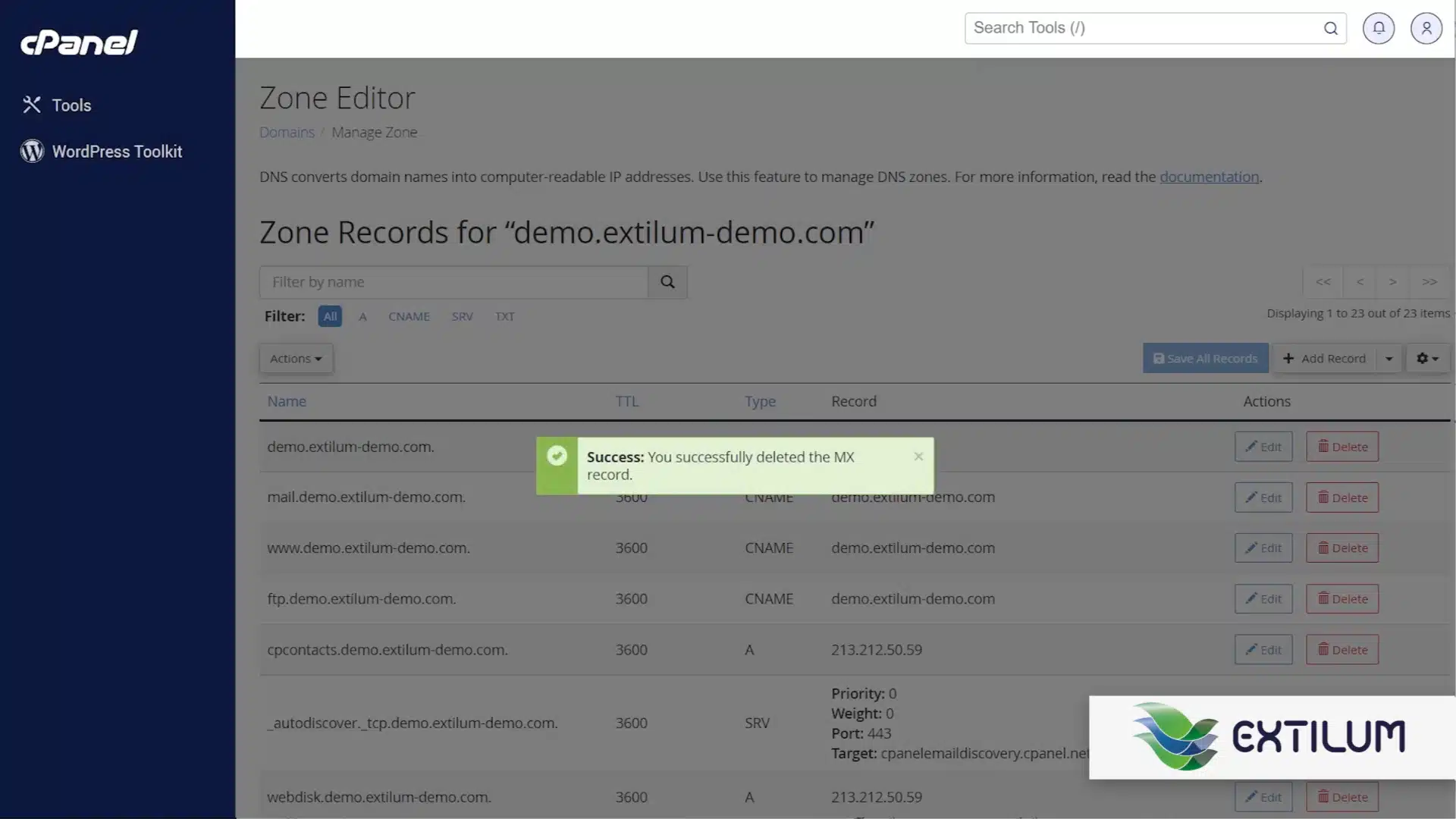Delete the ftp.demo.extilum-demo.com. record
The image size is (1456, 819).
coord(1342,598)
